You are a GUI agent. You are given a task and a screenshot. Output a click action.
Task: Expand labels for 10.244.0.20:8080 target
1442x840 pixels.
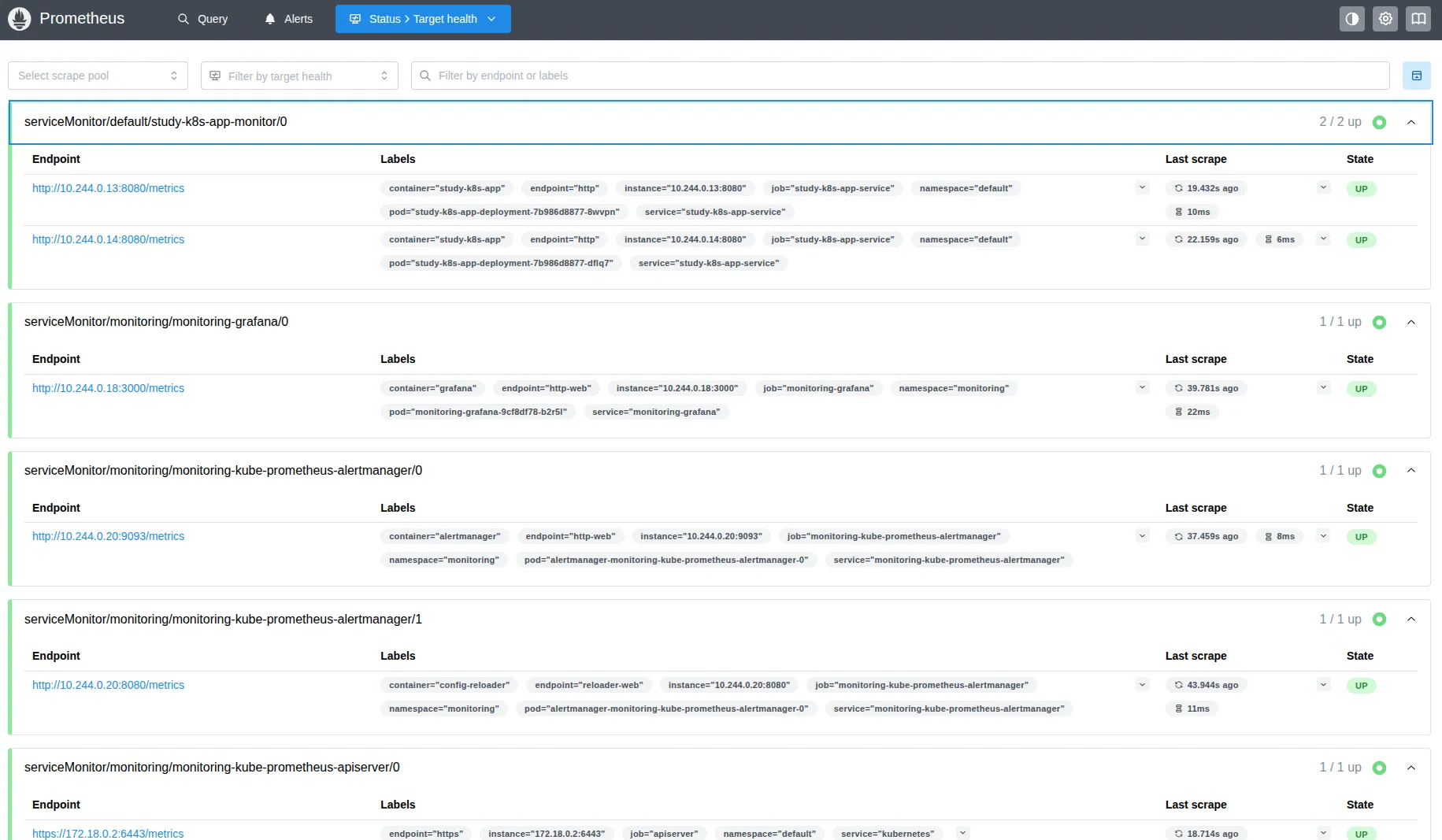click(1143, 684)
